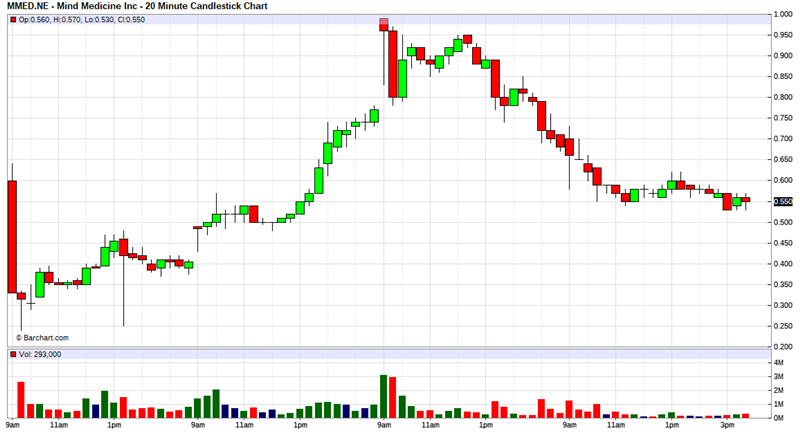800x446 pixels.
Task: Click the 0.750 price axis label
Action: [x=783, y=118]
